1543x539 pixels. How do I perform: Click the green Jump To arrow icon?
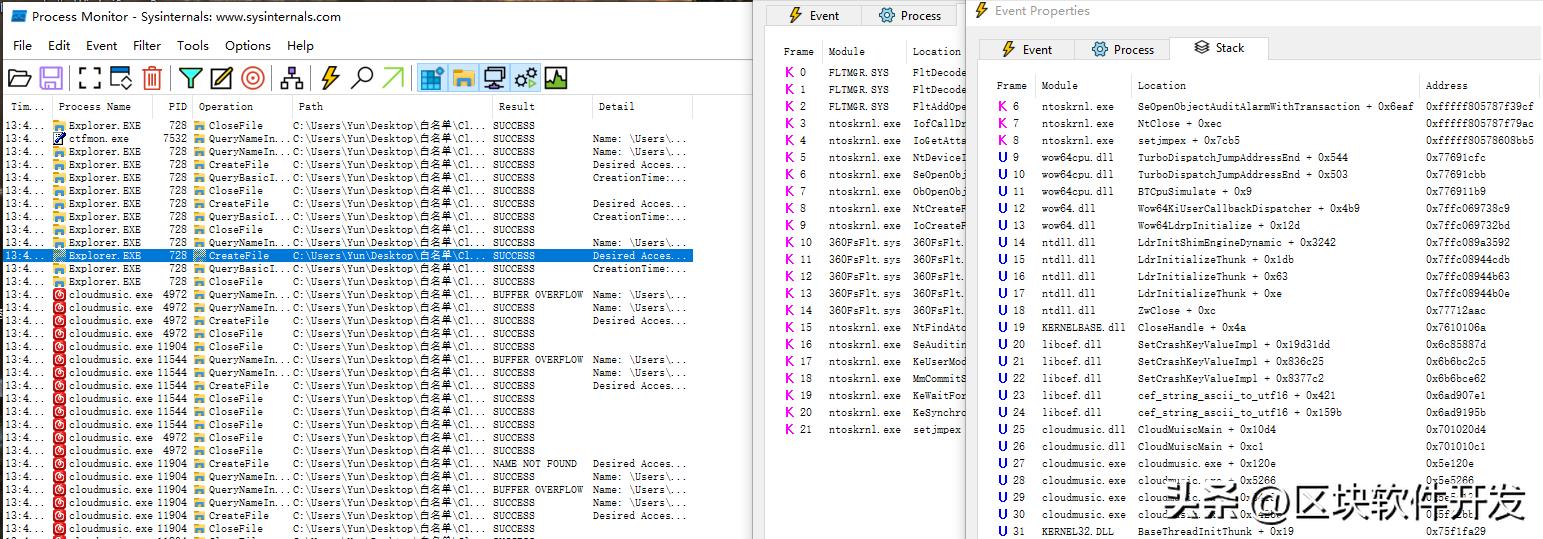(393, 78)
